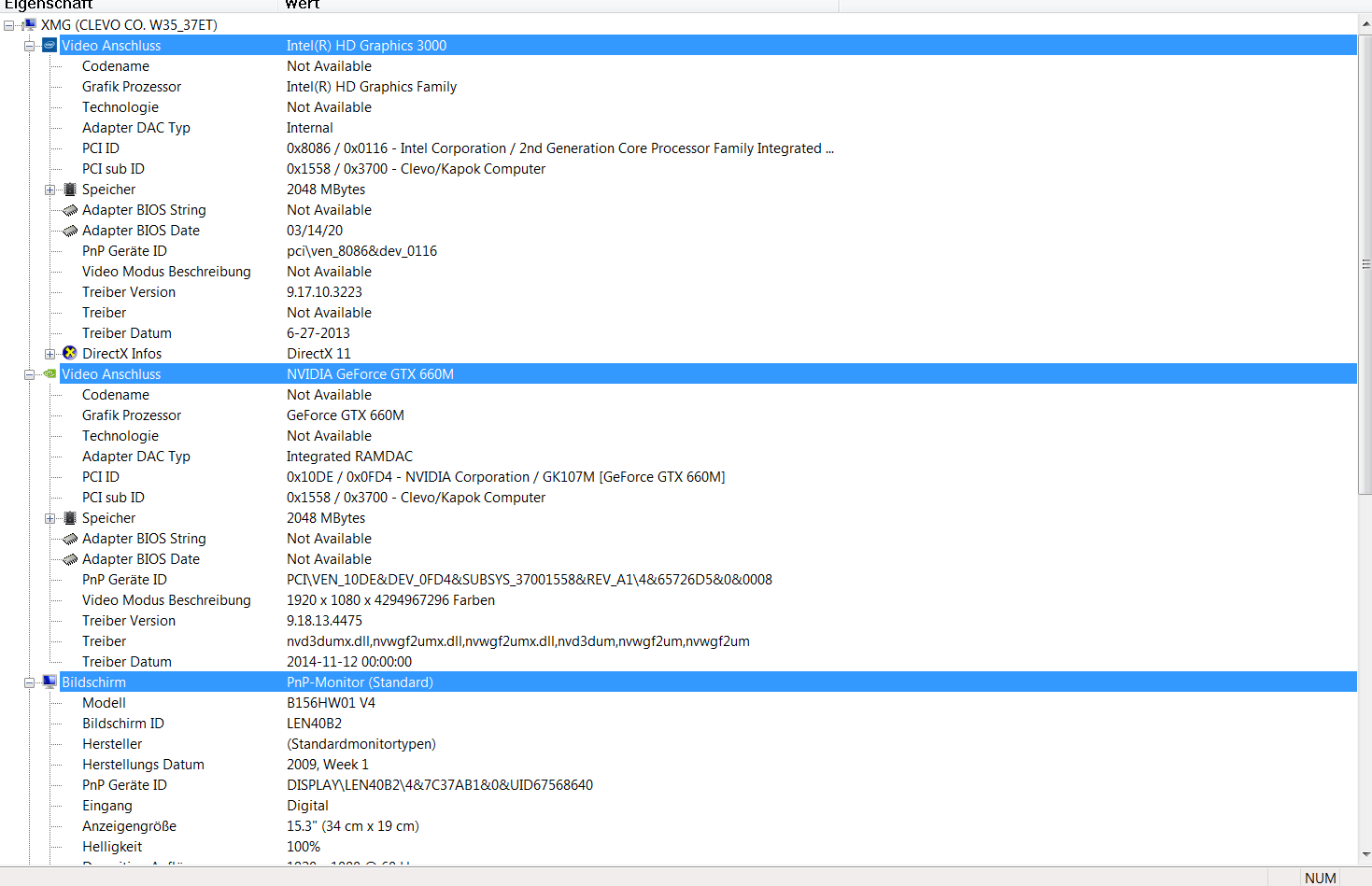1372x886 pixels.
Task: Click the memory chip icon for Intel Speicher
Action: pyautogui.click(x=70, y=190)
